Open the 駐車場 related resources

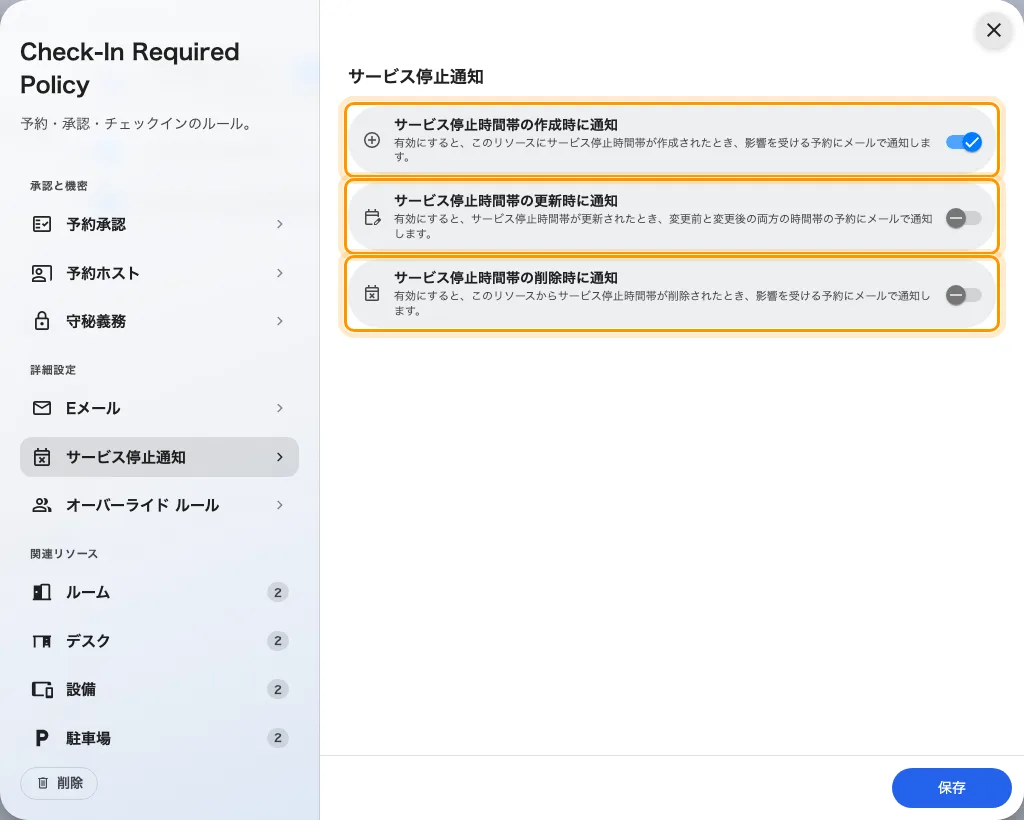tap(159, 738)
